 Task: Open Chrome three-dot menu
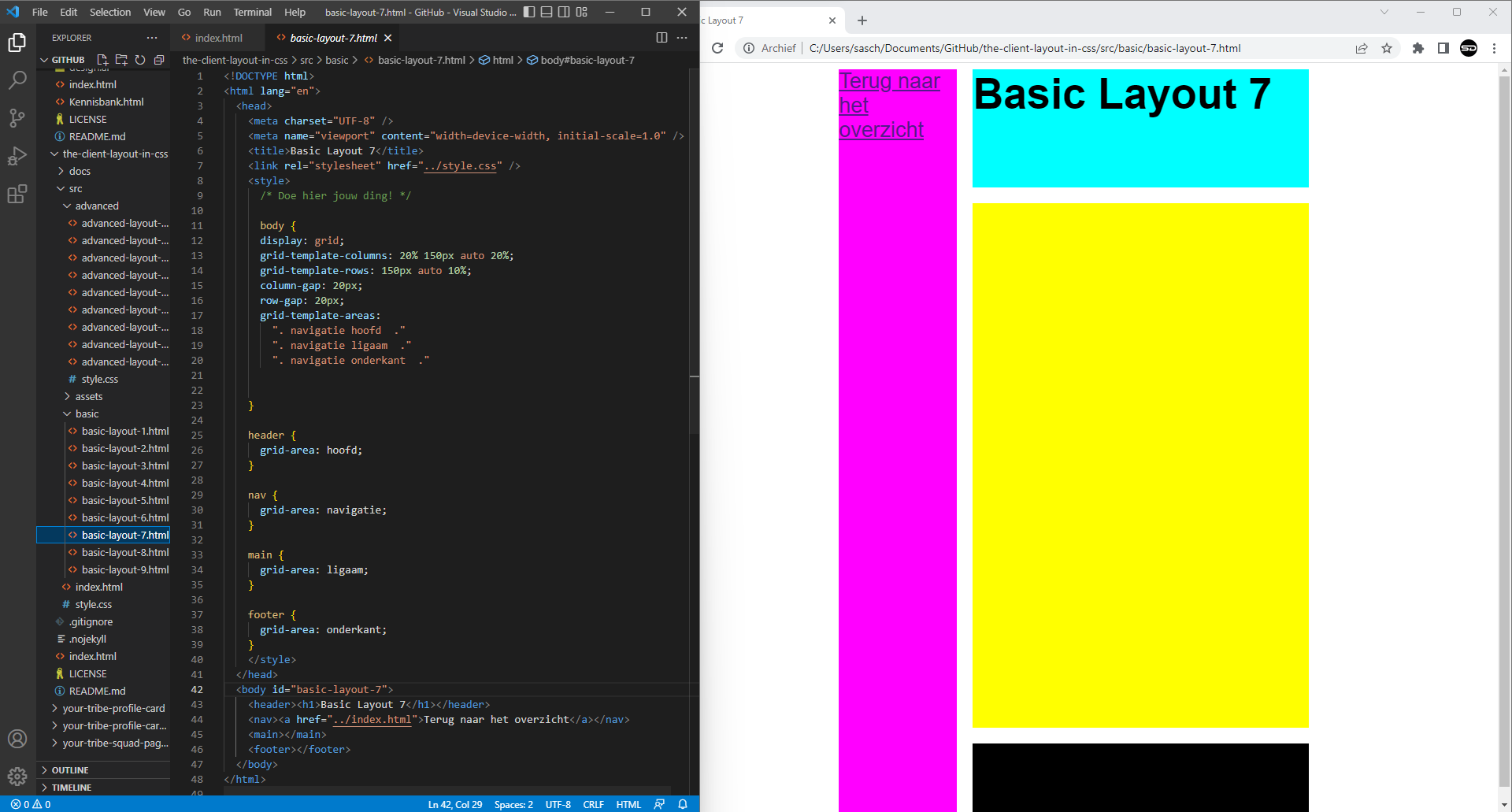(1494, 48)
